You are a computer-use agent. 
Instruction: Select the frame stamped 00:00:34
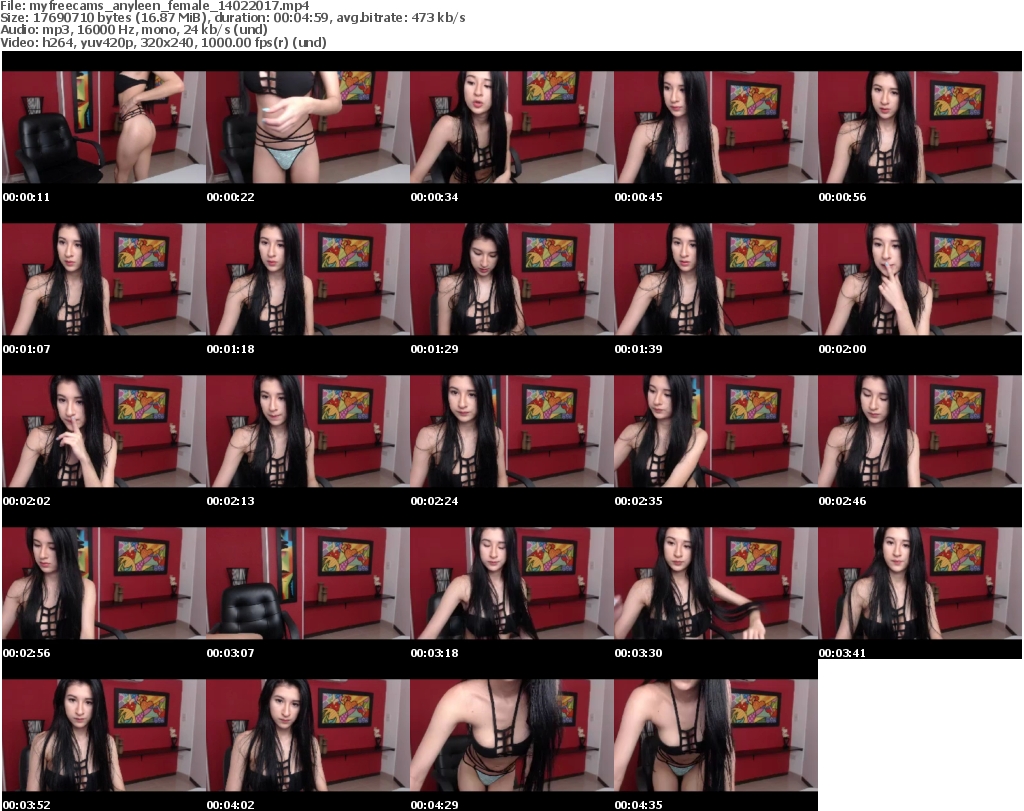coord(511,127)
